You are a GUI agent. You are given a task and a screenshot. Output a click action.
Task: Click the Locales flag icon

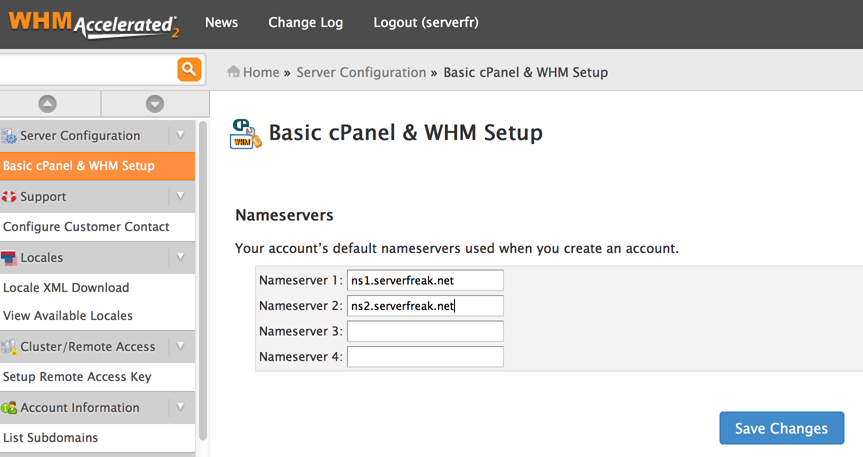[x=9, y=258]
